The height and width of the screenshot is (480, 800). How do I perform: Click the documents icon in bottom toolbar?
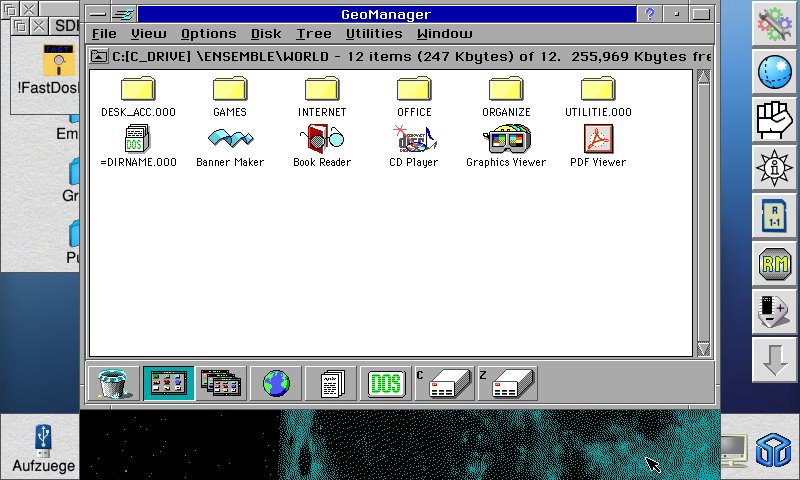click(x=330, y=382)
